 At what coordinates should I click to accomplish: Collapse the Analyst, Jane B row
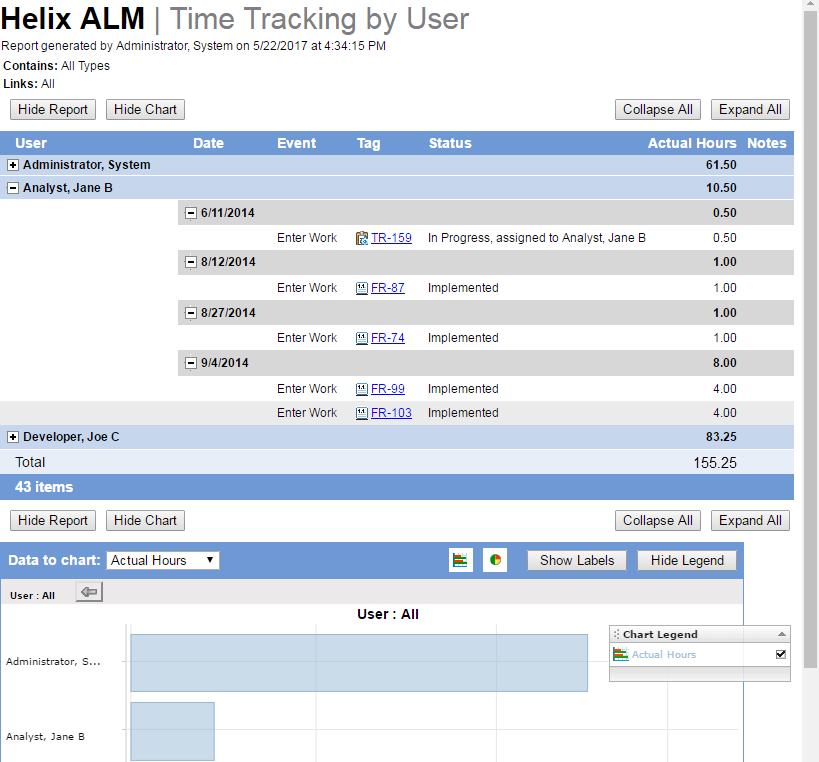point(13,187)
